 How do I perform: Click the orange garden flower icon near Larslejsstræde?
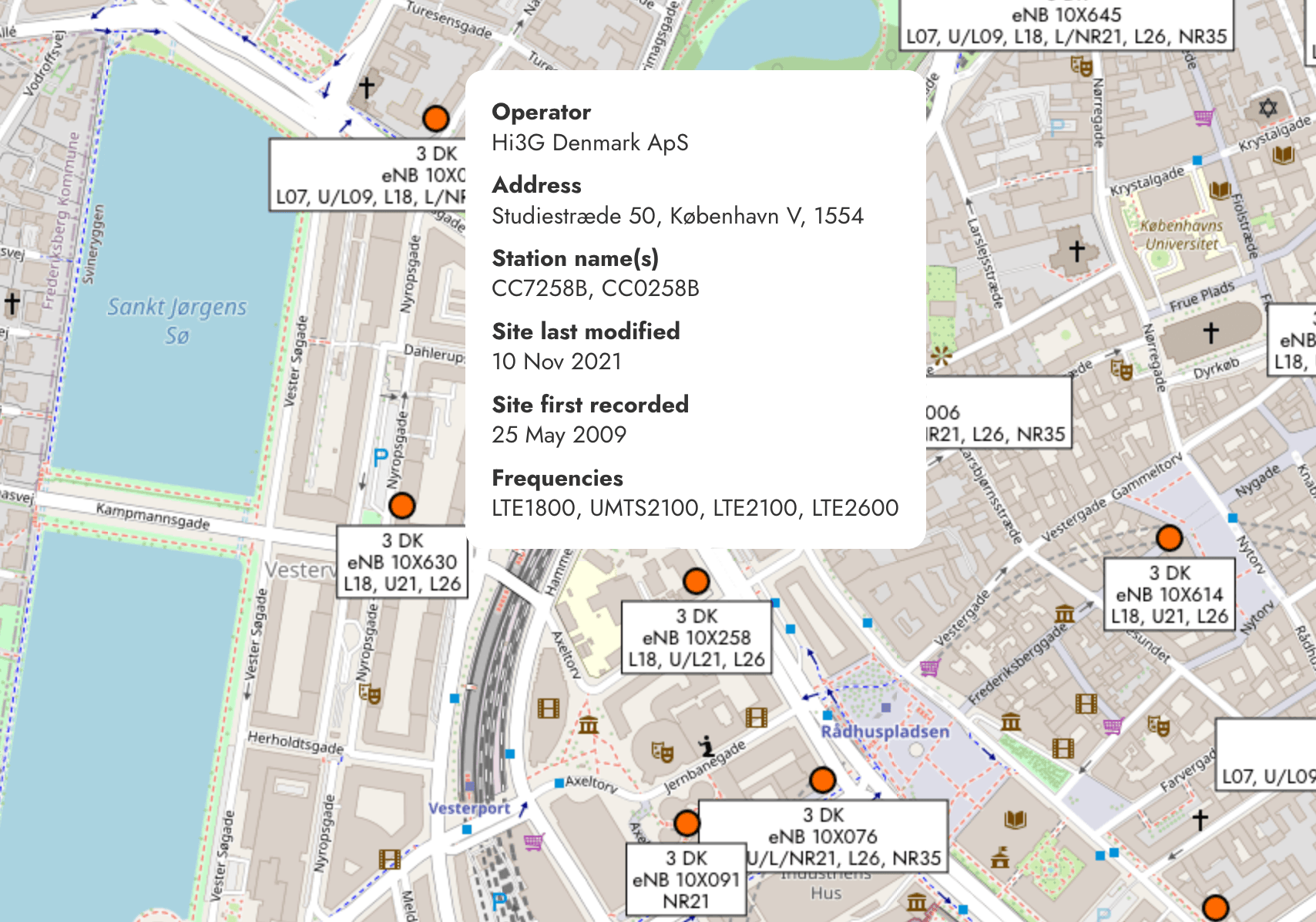point(941,355)
